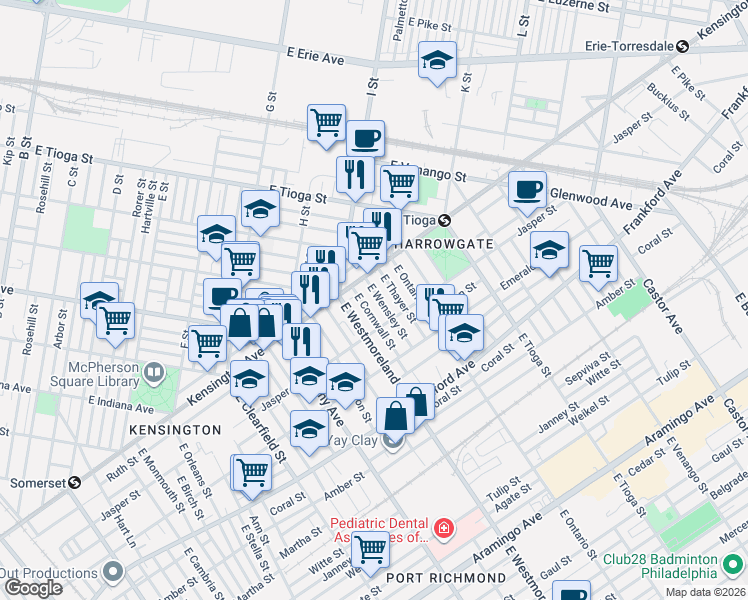The image size is (748, 600).
Task: Click school marker near Emerald St
Action: tap(549, 251)
